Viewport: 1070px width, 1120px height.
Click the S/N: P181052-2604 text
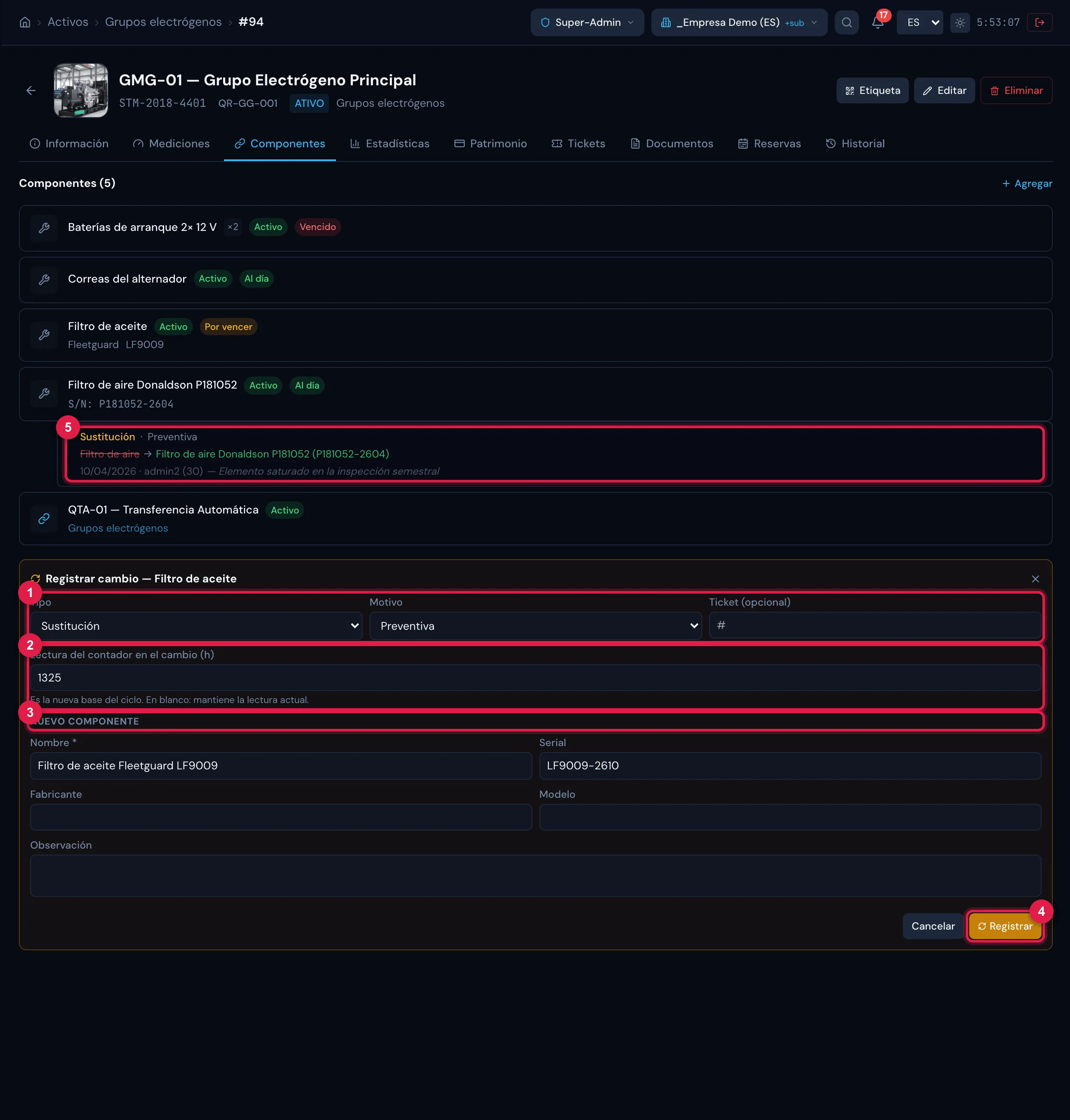coord(120,404)
